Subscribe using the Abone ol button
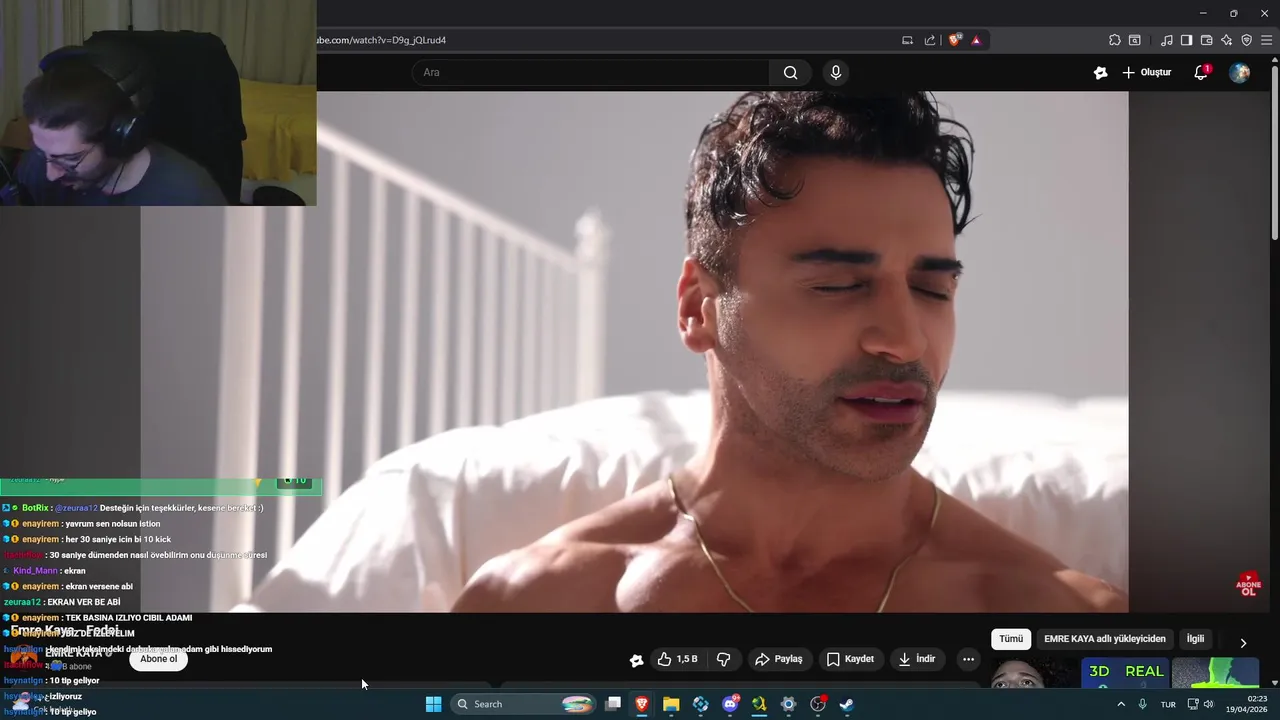Viewport: 1280px width, 720px height. [158, 659]
